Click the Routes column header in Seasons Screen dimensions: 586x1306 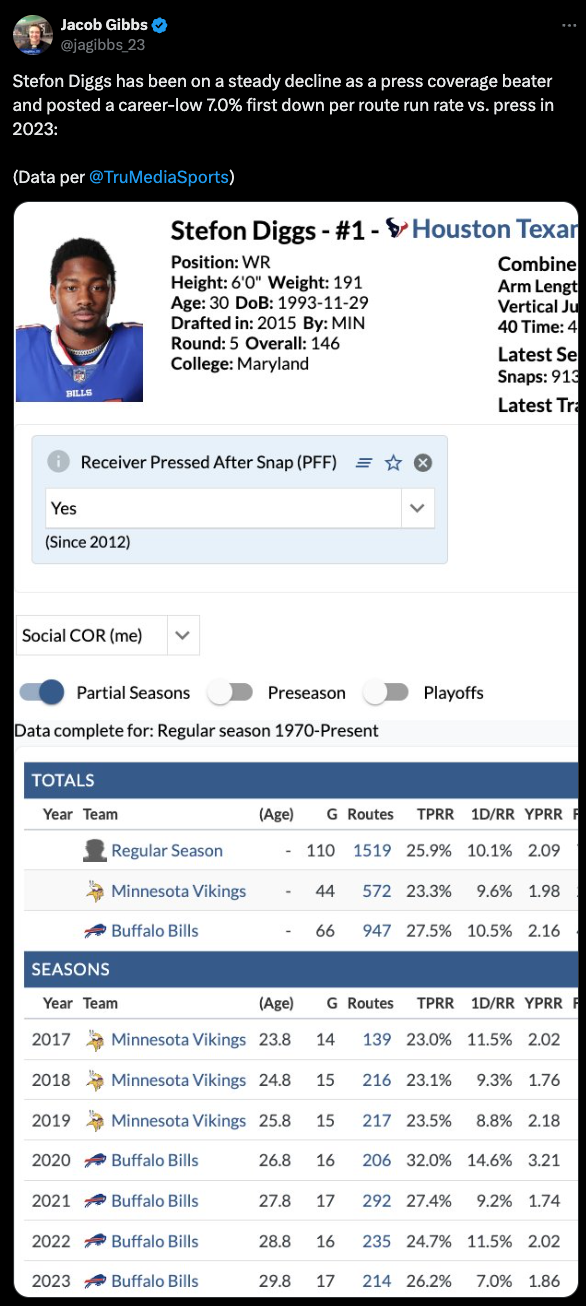click(370, 1003)
